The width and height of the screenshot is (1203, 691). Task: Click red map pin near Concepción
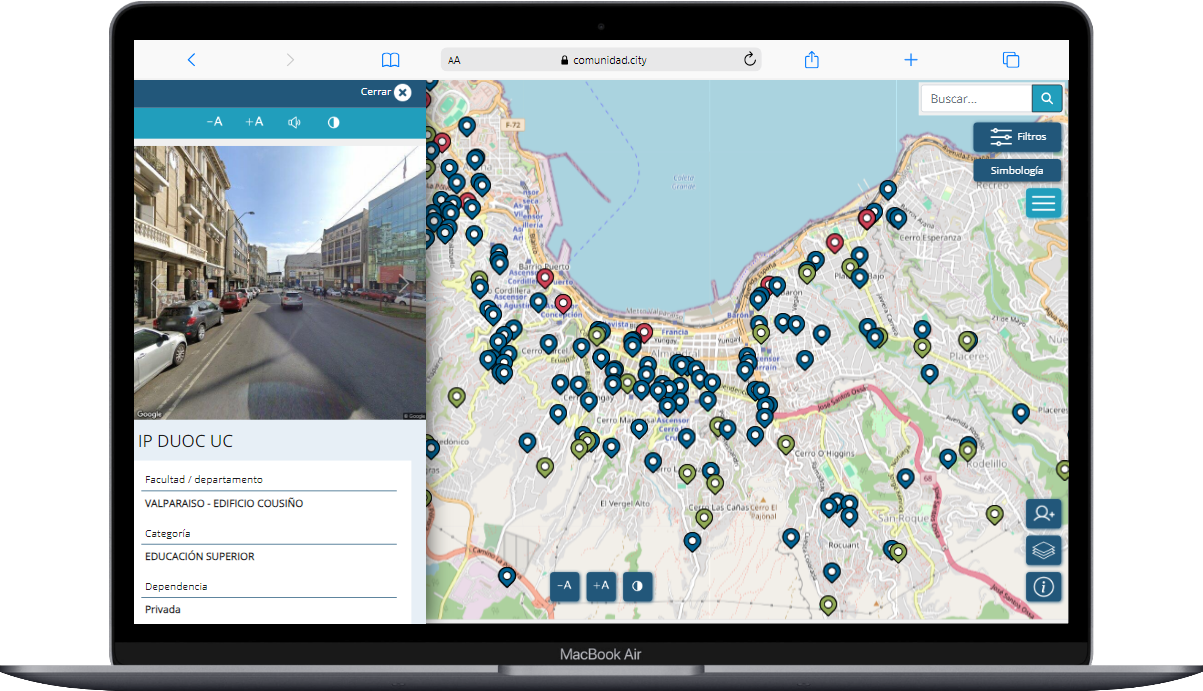pyautogui.click(x=563, y=302)
